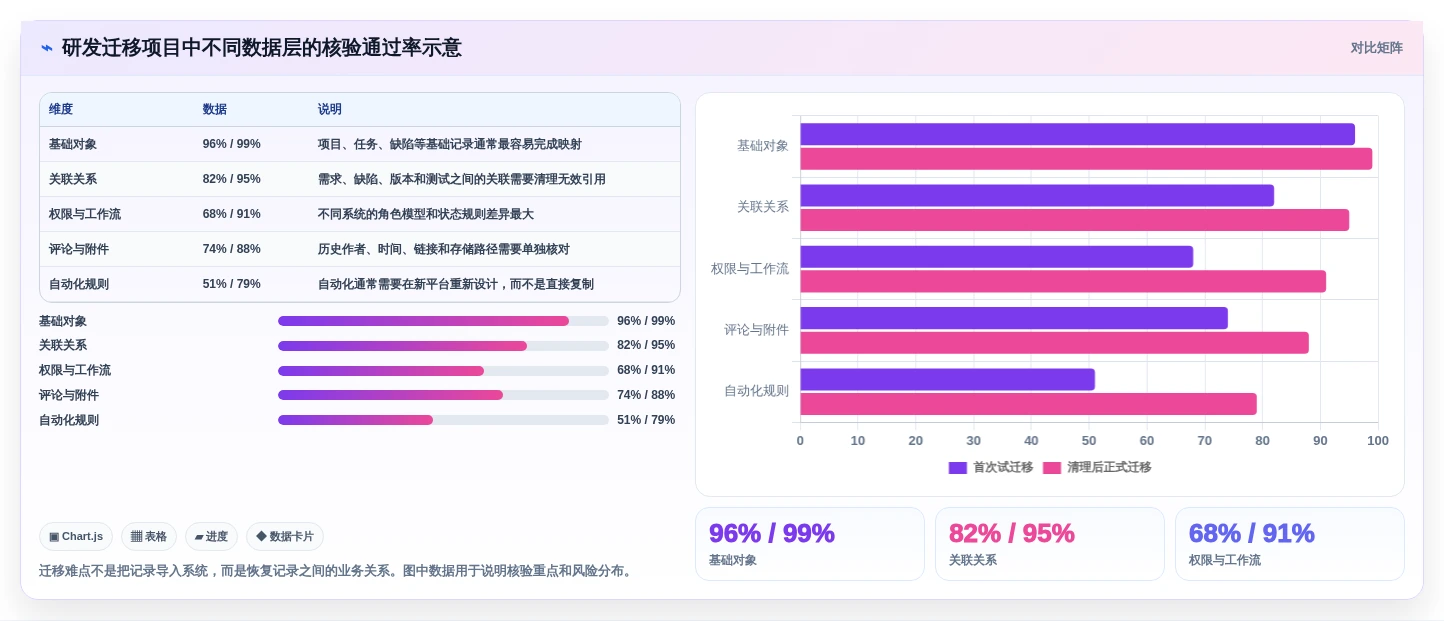The image size is (1444, 621).
Task: Click the purple 评论与附件 chart bar
Action: point(1014,318)
